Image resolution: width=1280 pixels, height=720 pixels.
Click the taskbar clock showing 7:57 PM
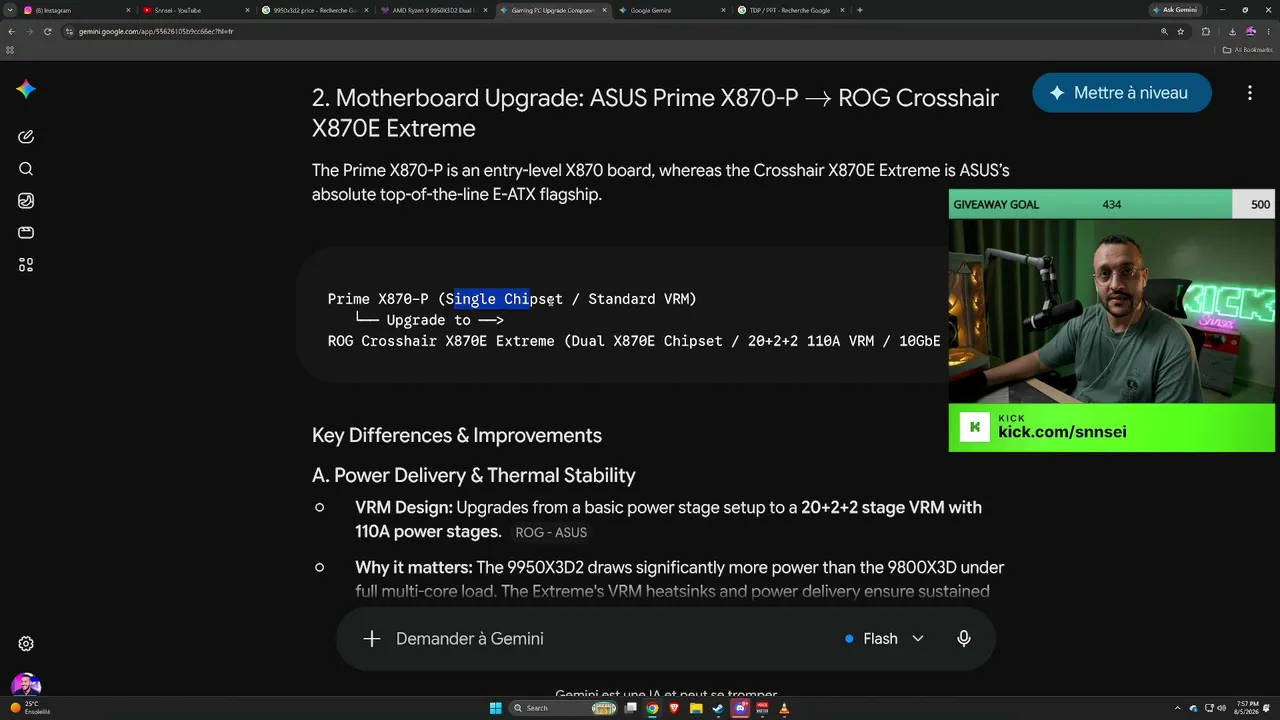pos(1248,708)
